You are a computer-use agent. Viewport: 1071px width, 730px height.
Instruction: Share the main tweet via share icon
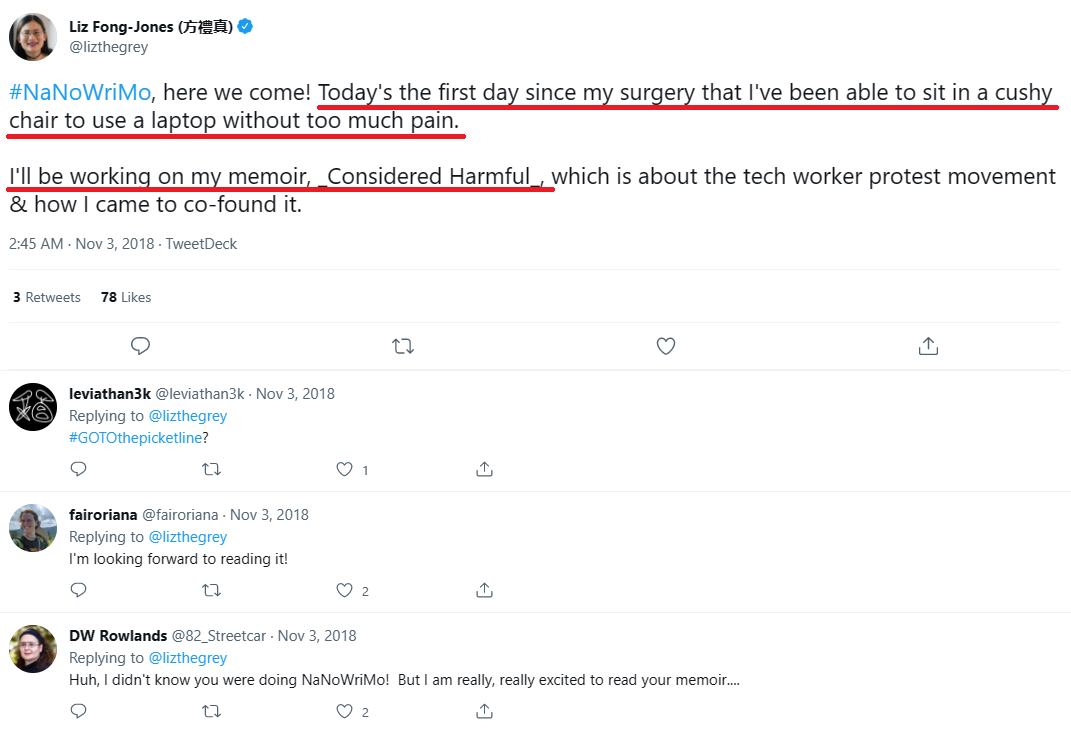coord(928,346)
